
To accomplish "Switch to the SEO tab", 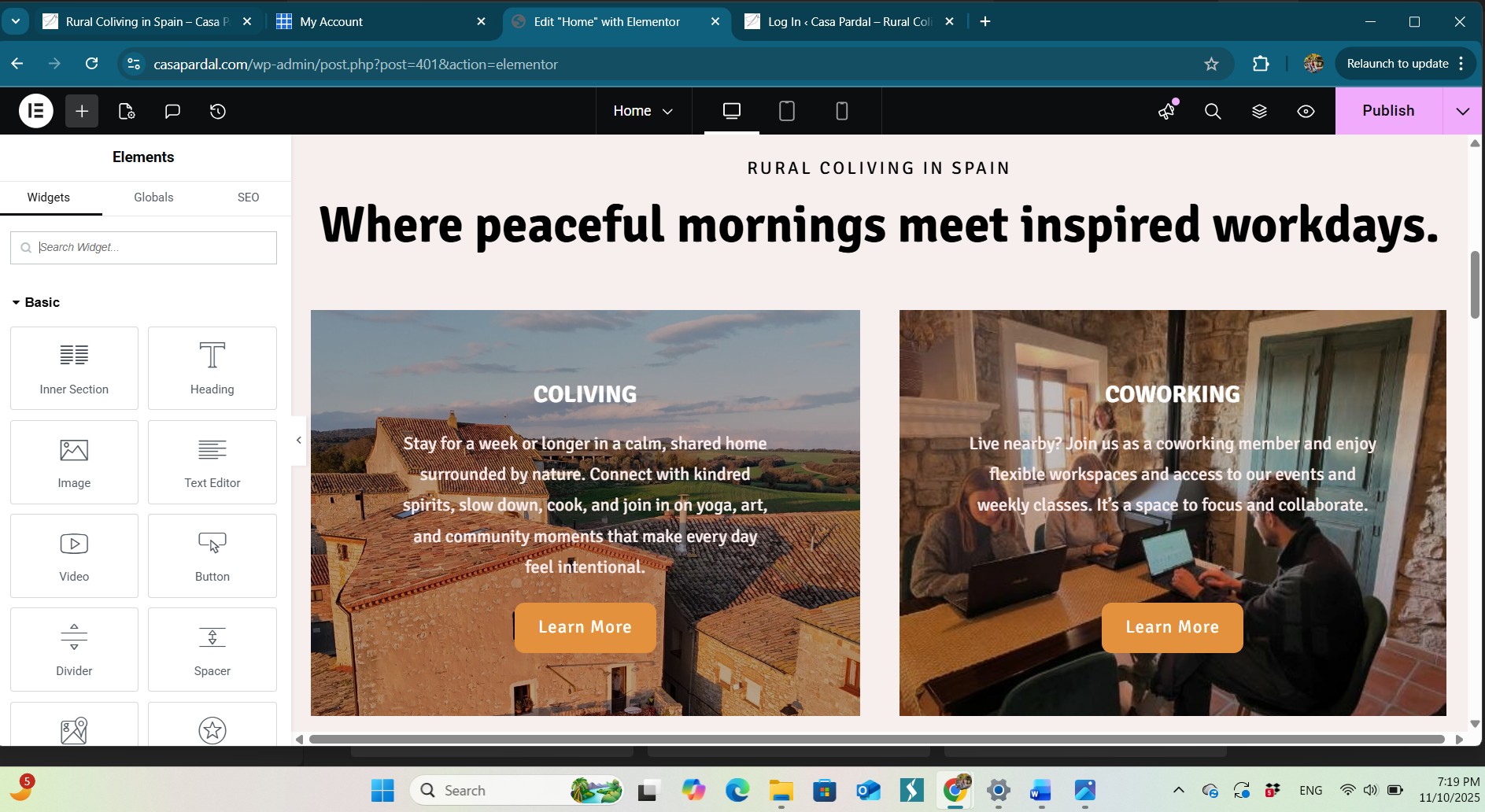I will [x=248, y=197].
